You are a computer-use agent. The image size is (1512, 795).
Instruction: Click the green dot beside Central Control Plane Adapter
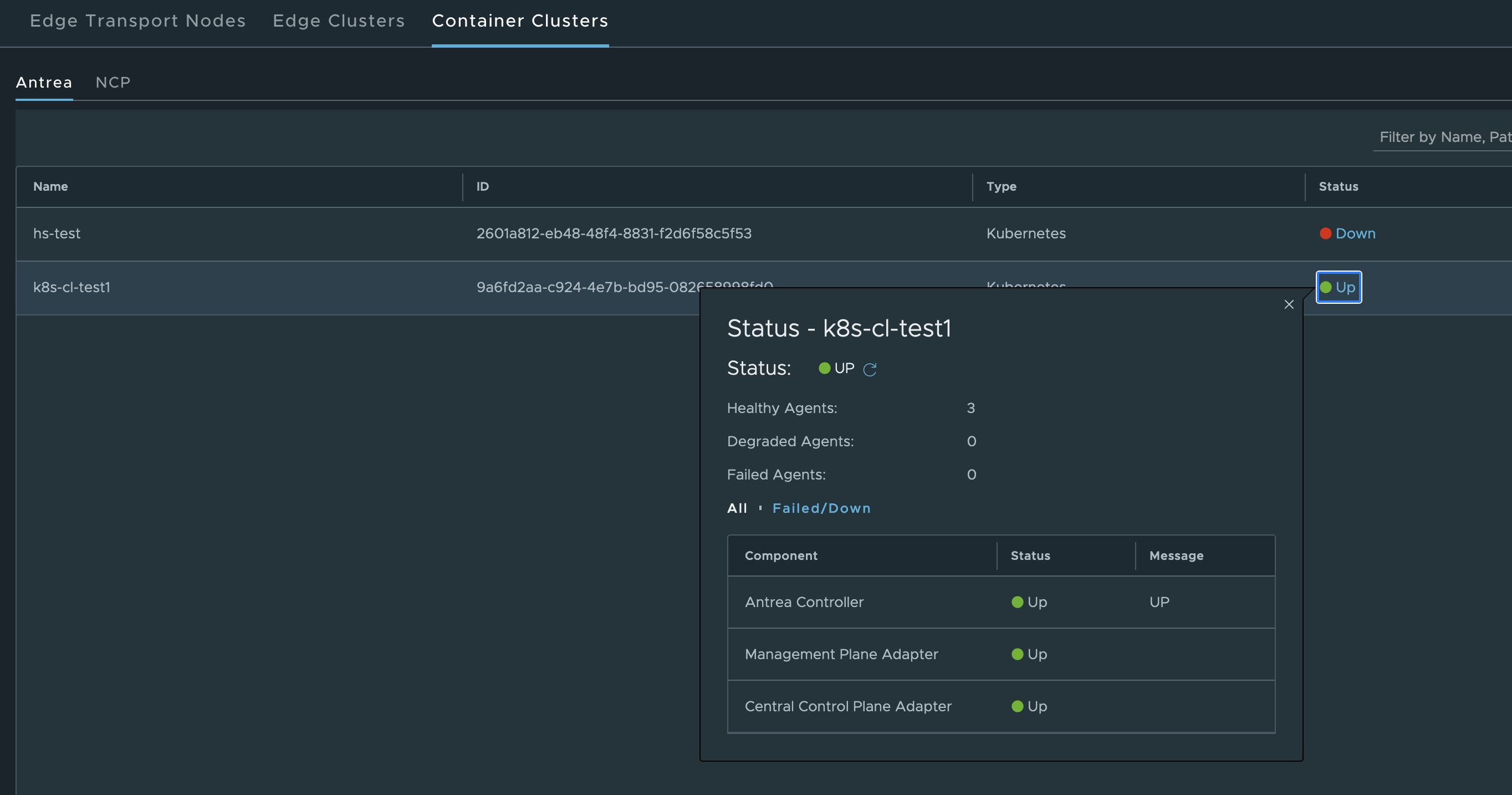click(x=1016, y=706)
